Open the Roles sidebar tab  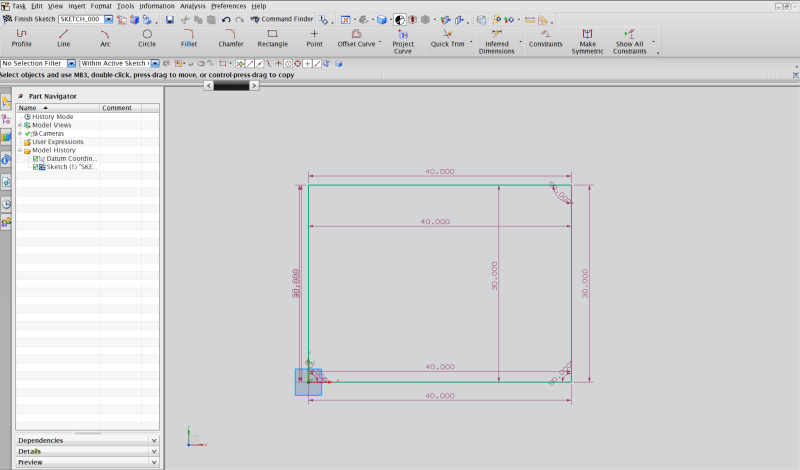6,222
